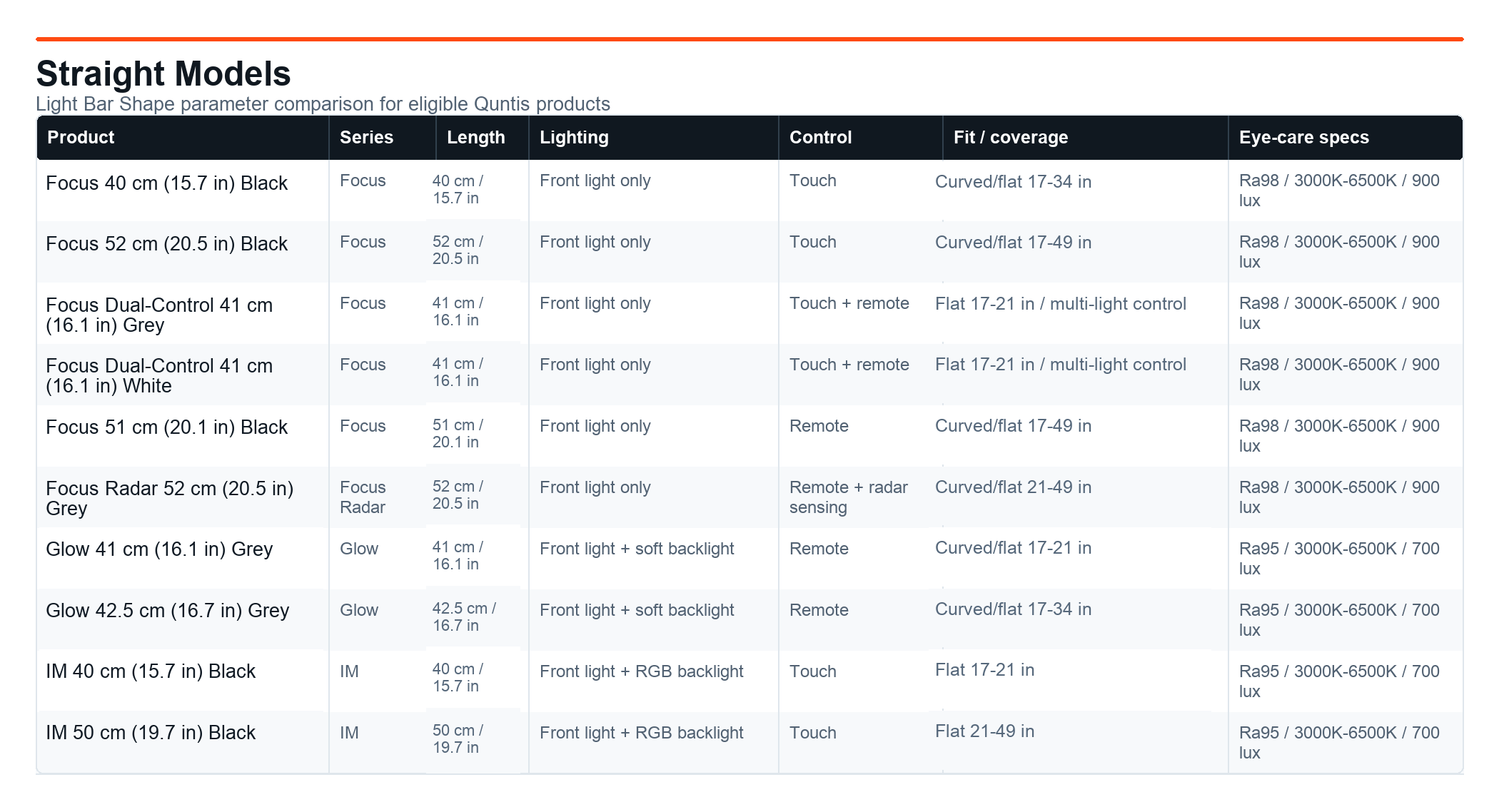Click Front light only for Focus 40 cm row
The image size is (1499, 812).
coord(595,181)
